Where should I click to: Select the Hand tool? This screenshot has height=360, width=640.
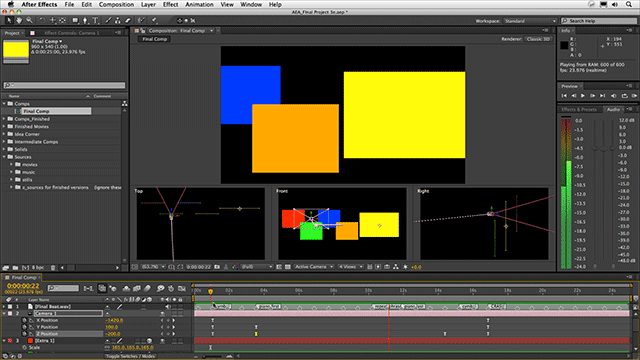[x=19, y=20]
